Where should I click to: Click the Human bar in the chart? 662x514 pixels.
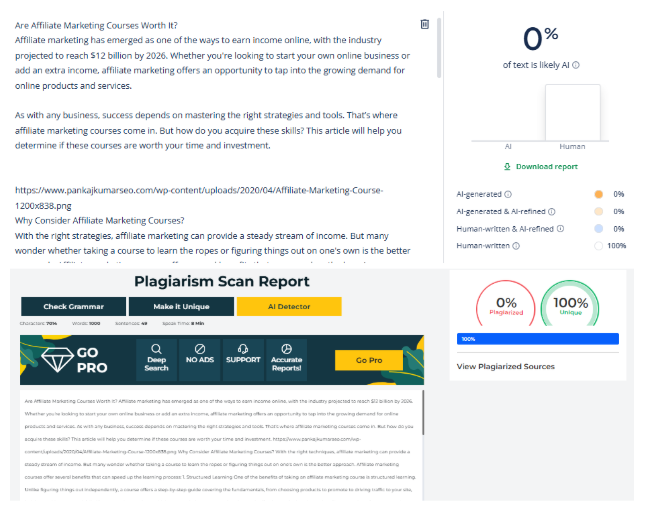coord(572,112)
